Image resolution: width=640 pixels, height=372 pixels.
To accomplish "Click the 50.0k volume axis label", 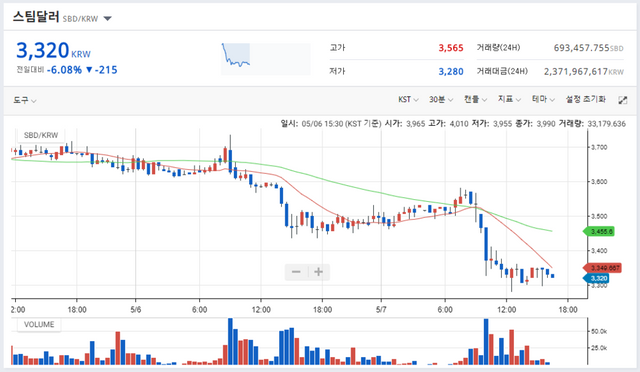I will pos(599,331).
